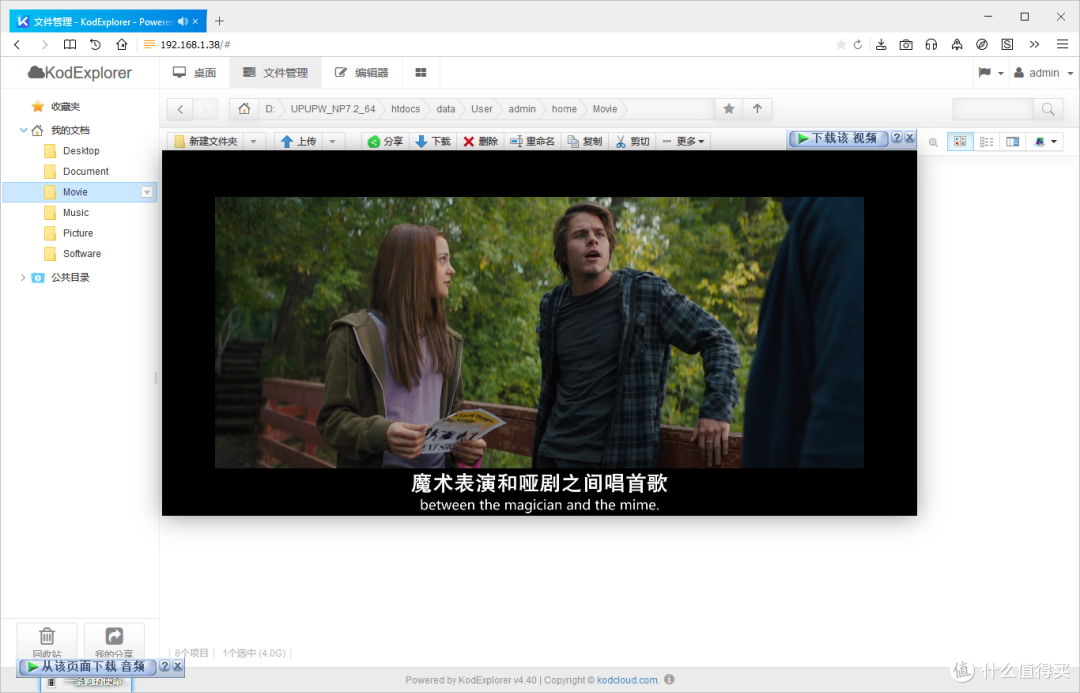
Task: Select the Picture folder in tree
Action: click(78, 234)
